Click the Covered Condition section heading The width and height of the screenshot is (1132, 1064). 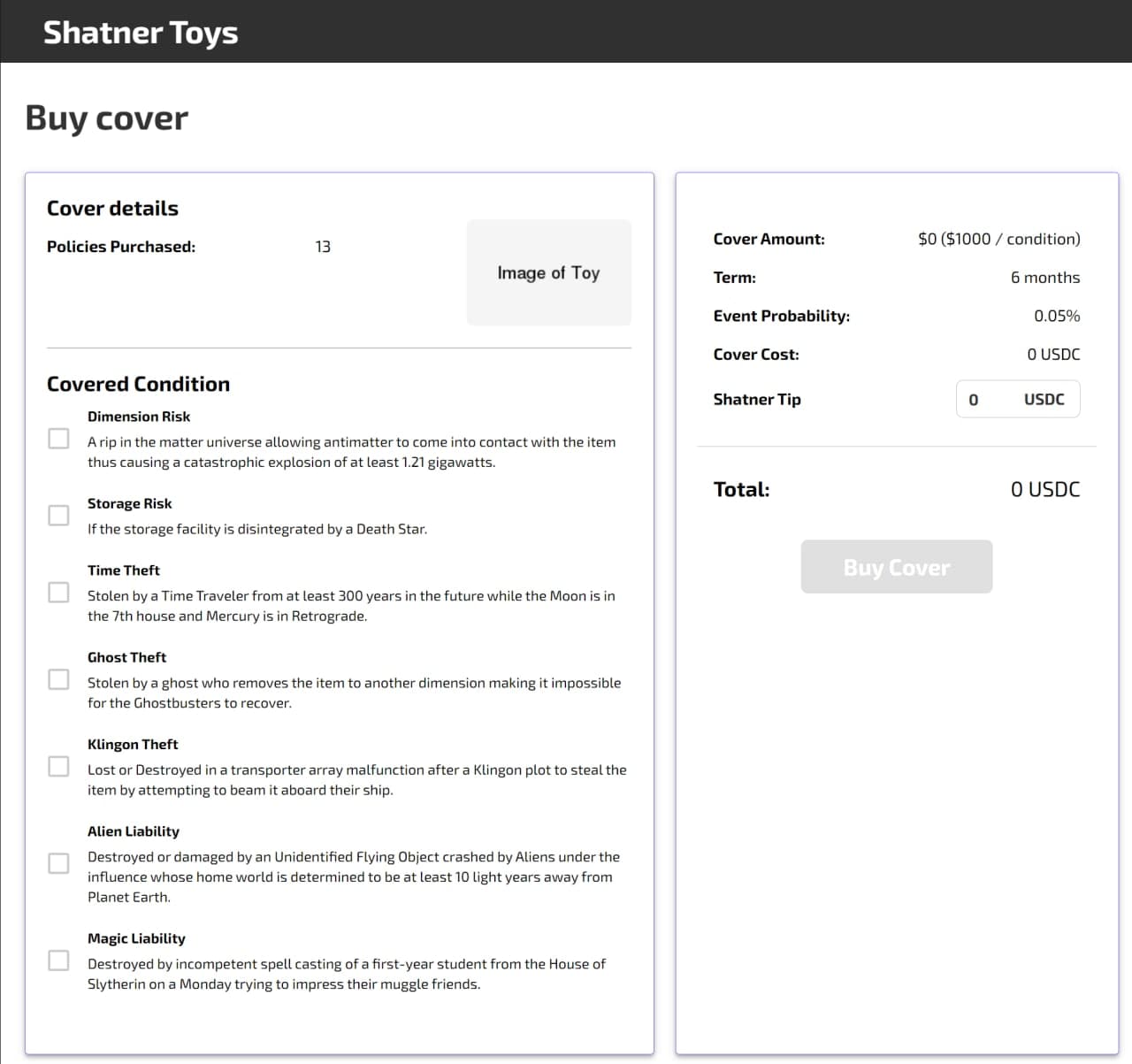(138, 384)
